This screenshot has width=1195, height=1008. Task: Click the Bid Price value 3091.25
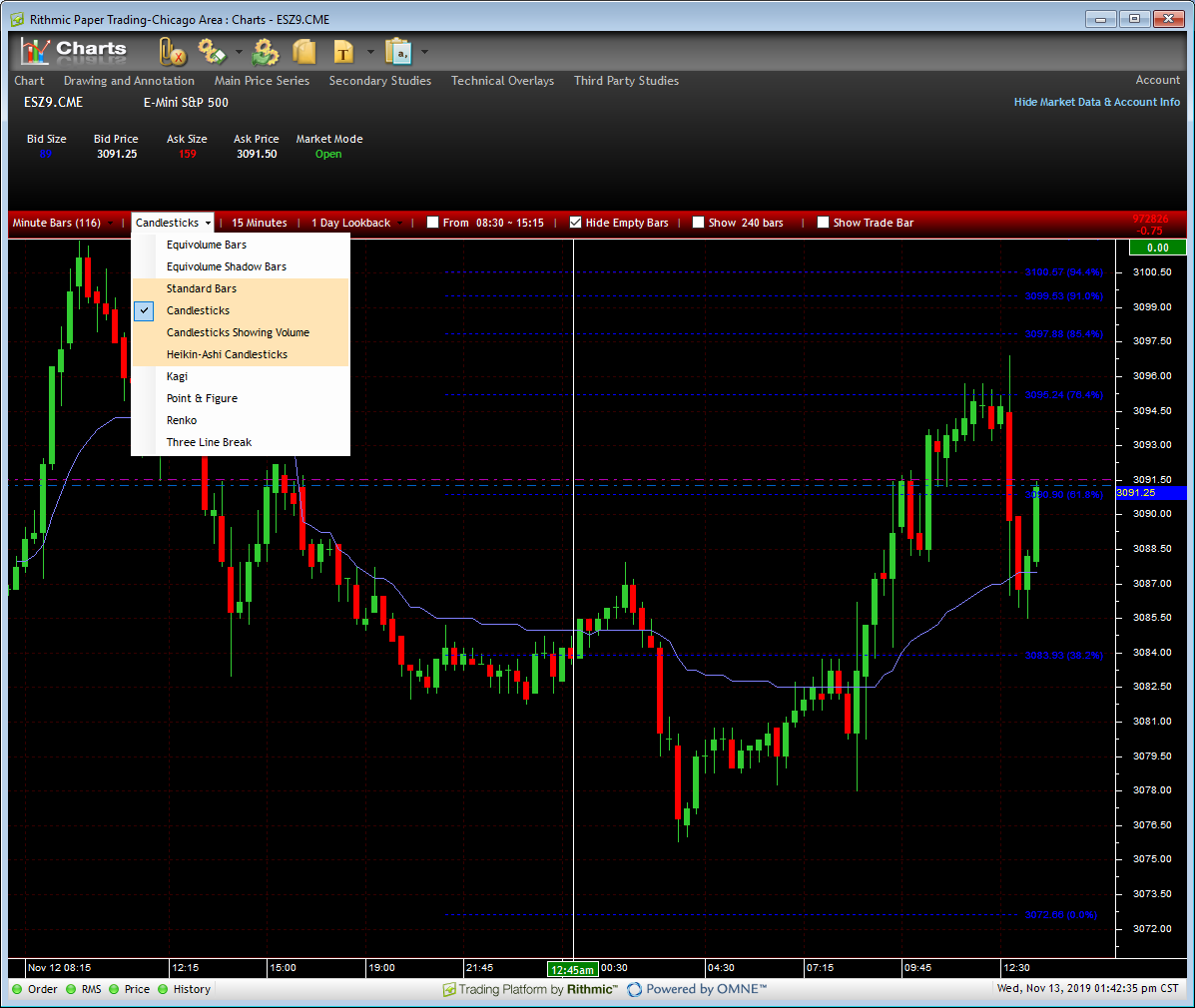pos(117,154)
